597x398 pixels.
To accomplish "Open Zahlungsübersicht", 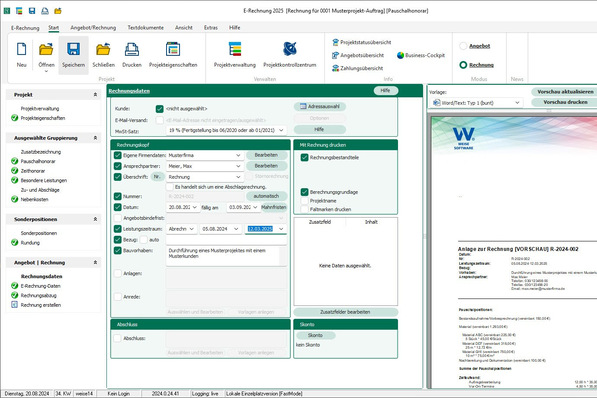I will tap(357, 68).
